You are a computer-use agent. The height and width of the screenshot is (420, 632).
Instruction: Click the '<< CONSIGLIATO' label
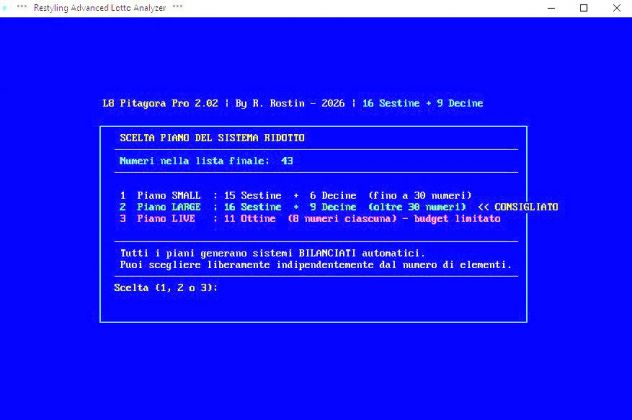518,207
